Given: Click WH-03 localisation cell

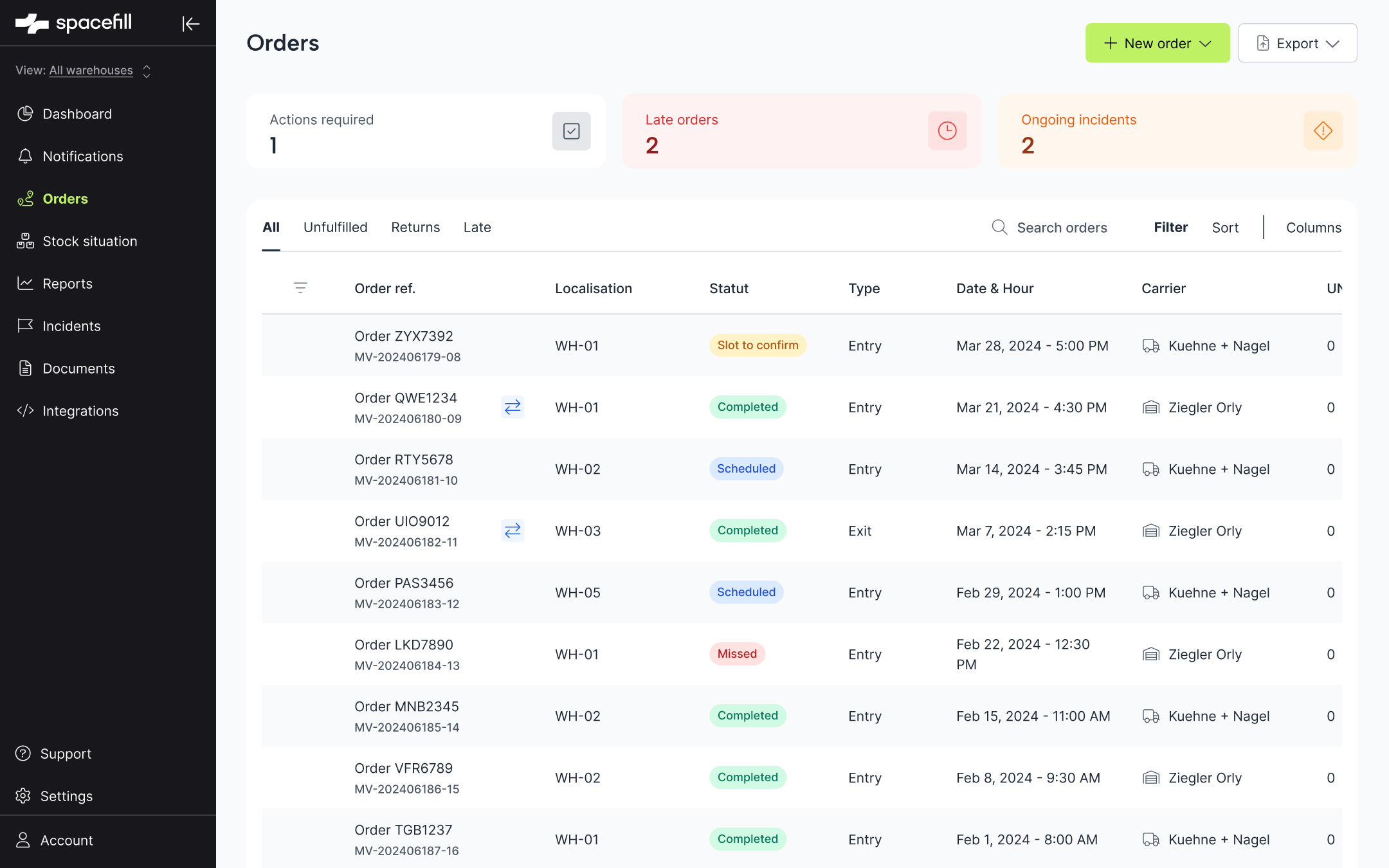Looking at the screenshot, I should 577,531.
